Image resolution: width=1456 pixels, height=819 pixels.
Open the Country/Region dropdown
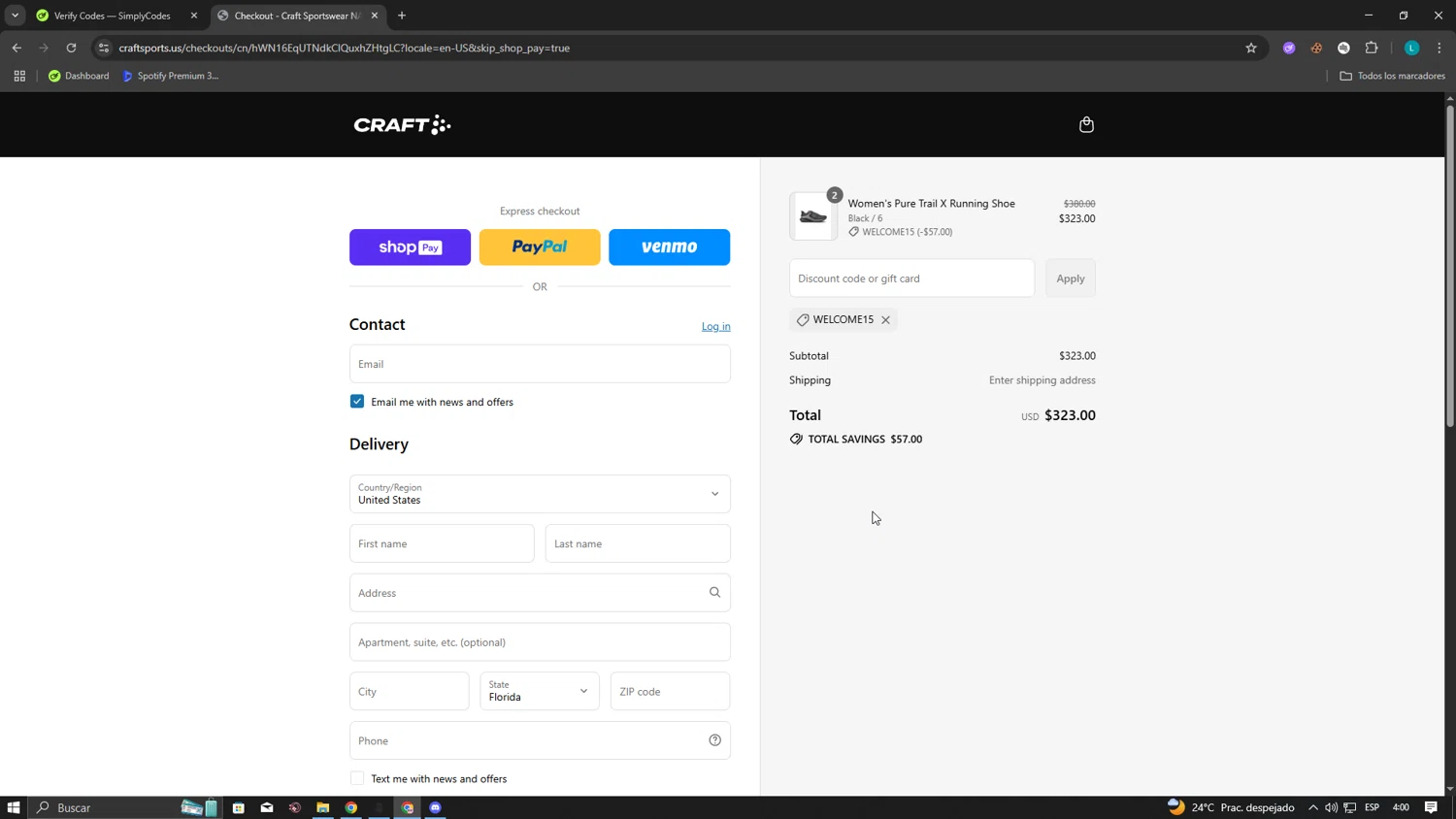coord(540,494)
